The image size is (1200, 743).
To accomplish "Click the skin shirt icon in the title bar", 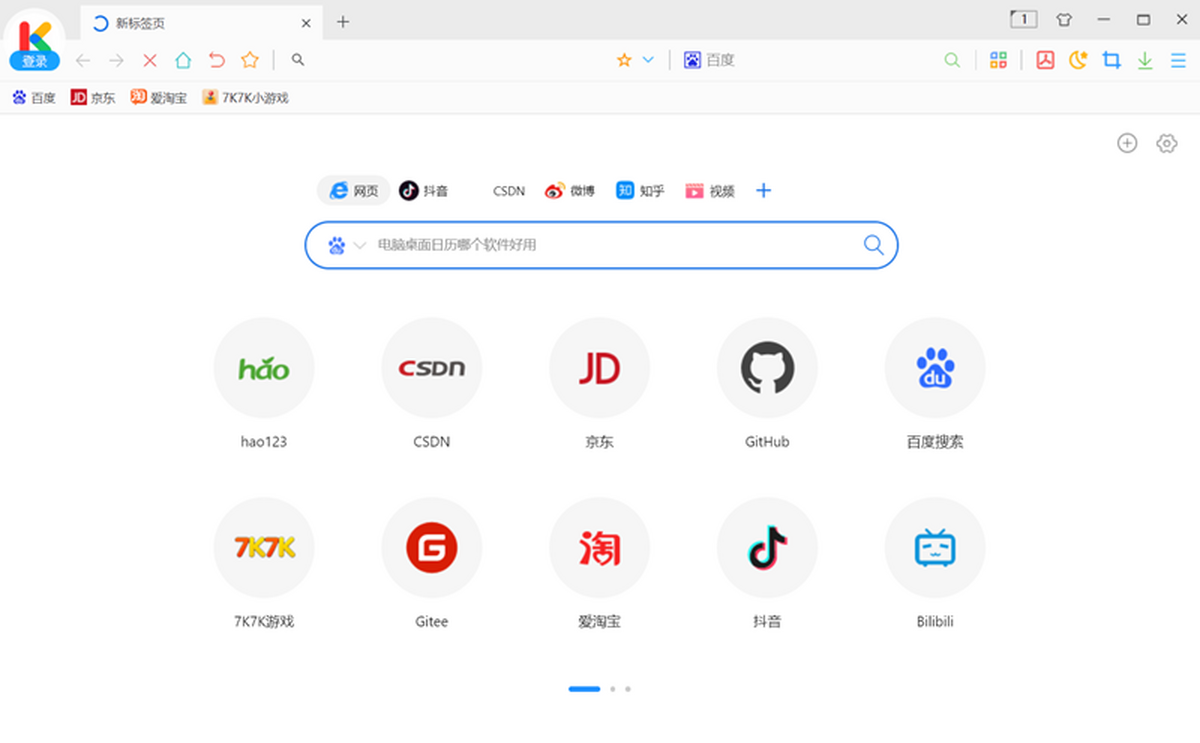I will tap(1064, 19).
